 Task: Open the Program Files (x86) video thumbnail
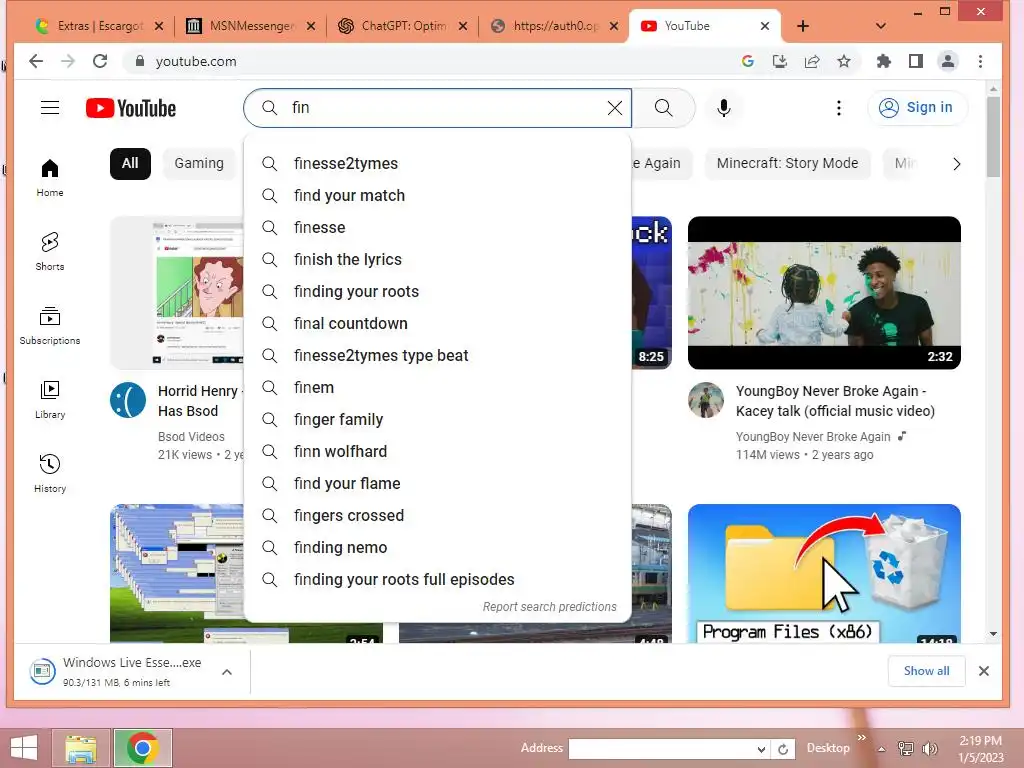[824, 573]
